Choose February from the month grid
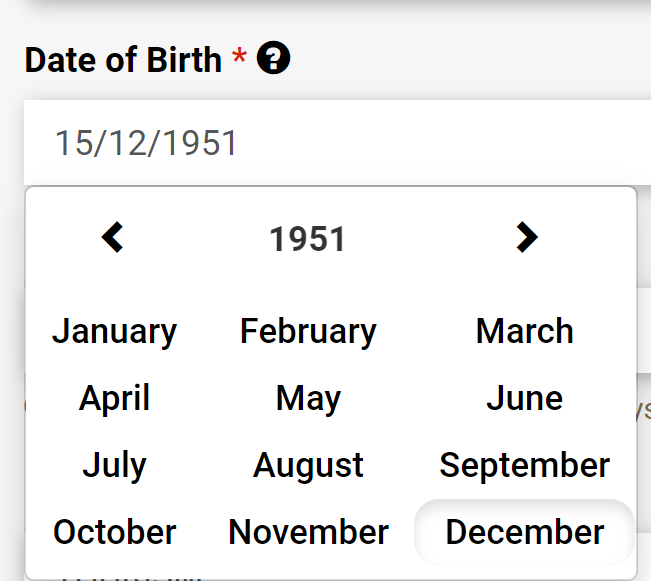This screenshot has height=581, width=651. pyautogui.click(x=308, y=331)
